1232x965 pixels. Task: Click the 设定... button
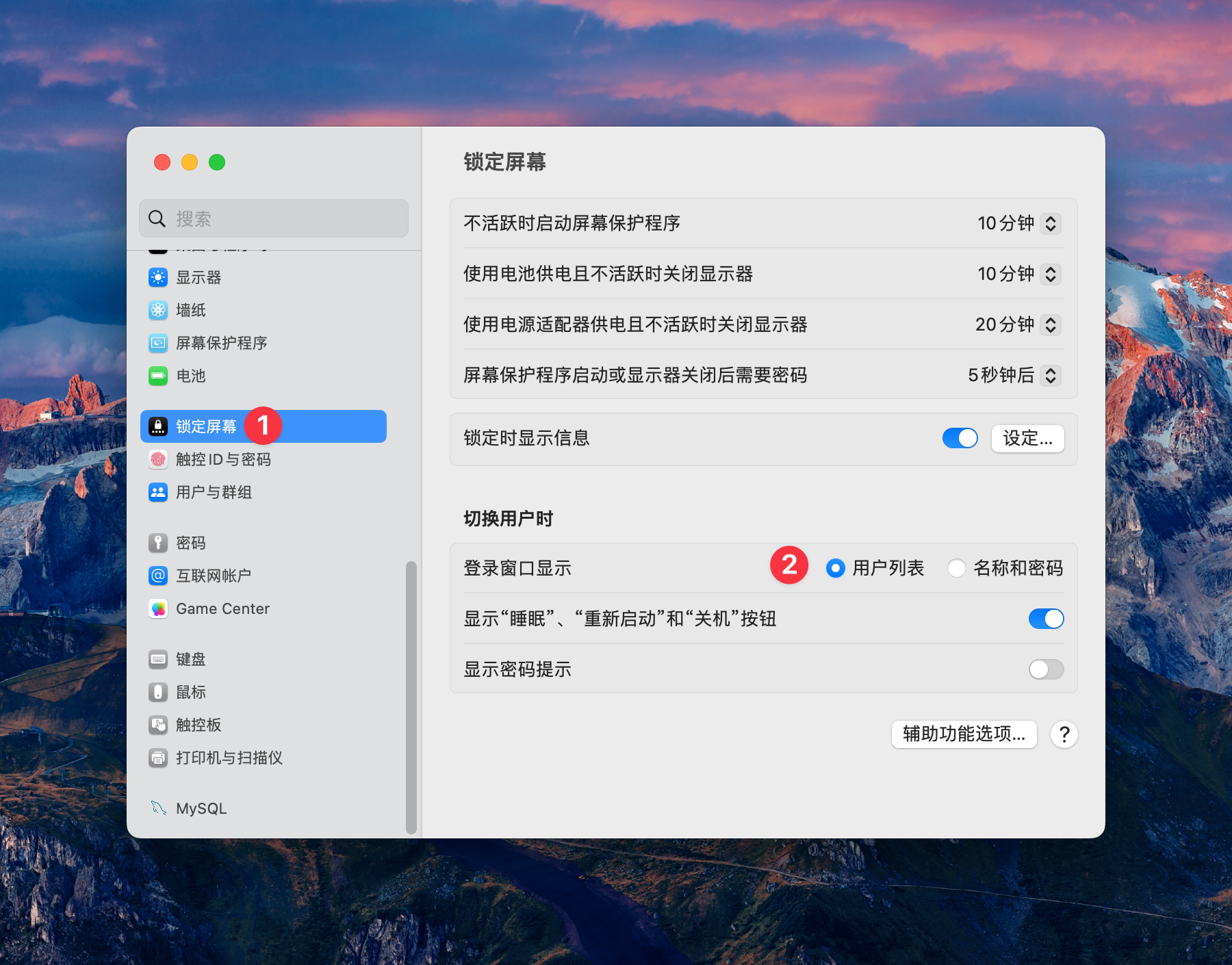pyautogui.click(x=1027, y=438)
